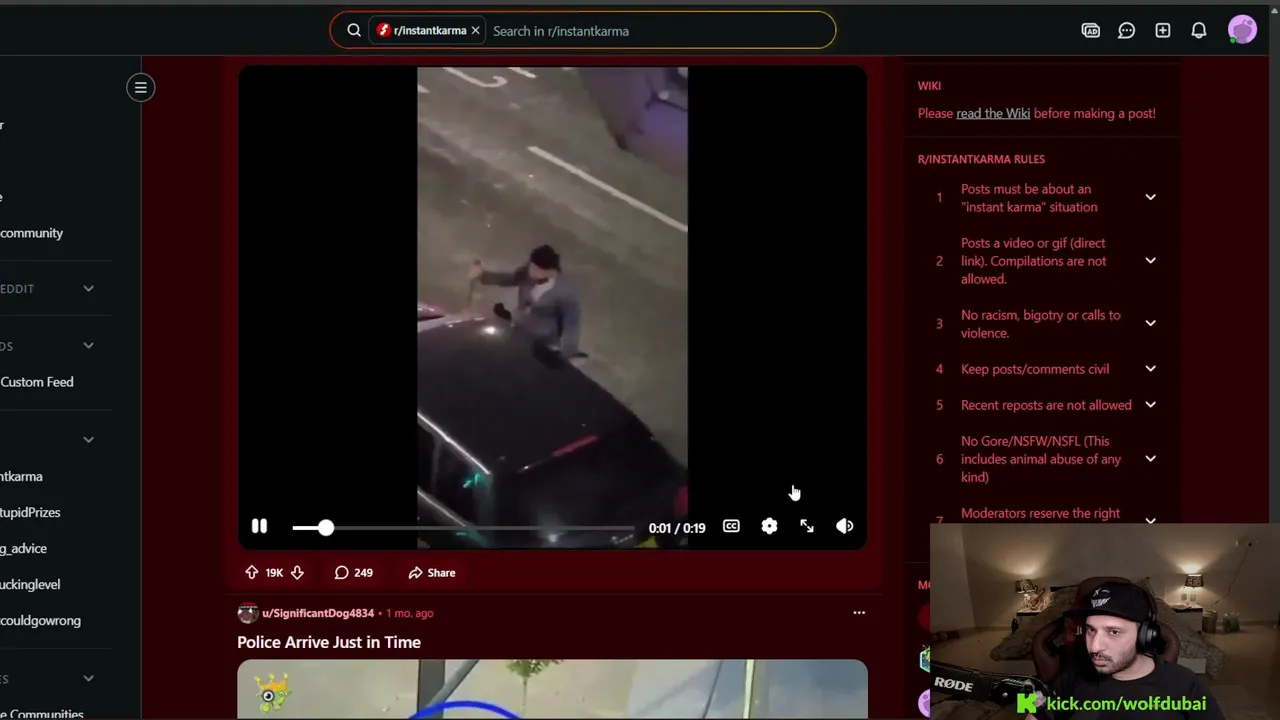Viewport: 1280px width, 720px height.
Task: Open 'read the Wiki' link
Action: point(993,113)
